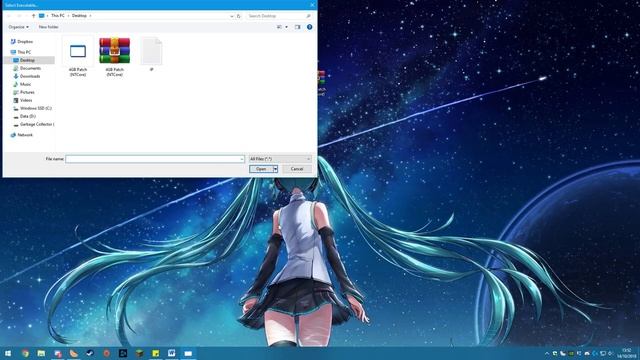
Task: Switch to the active white window taskbar app
Action: pyautogui.click(x=188, y=353)
